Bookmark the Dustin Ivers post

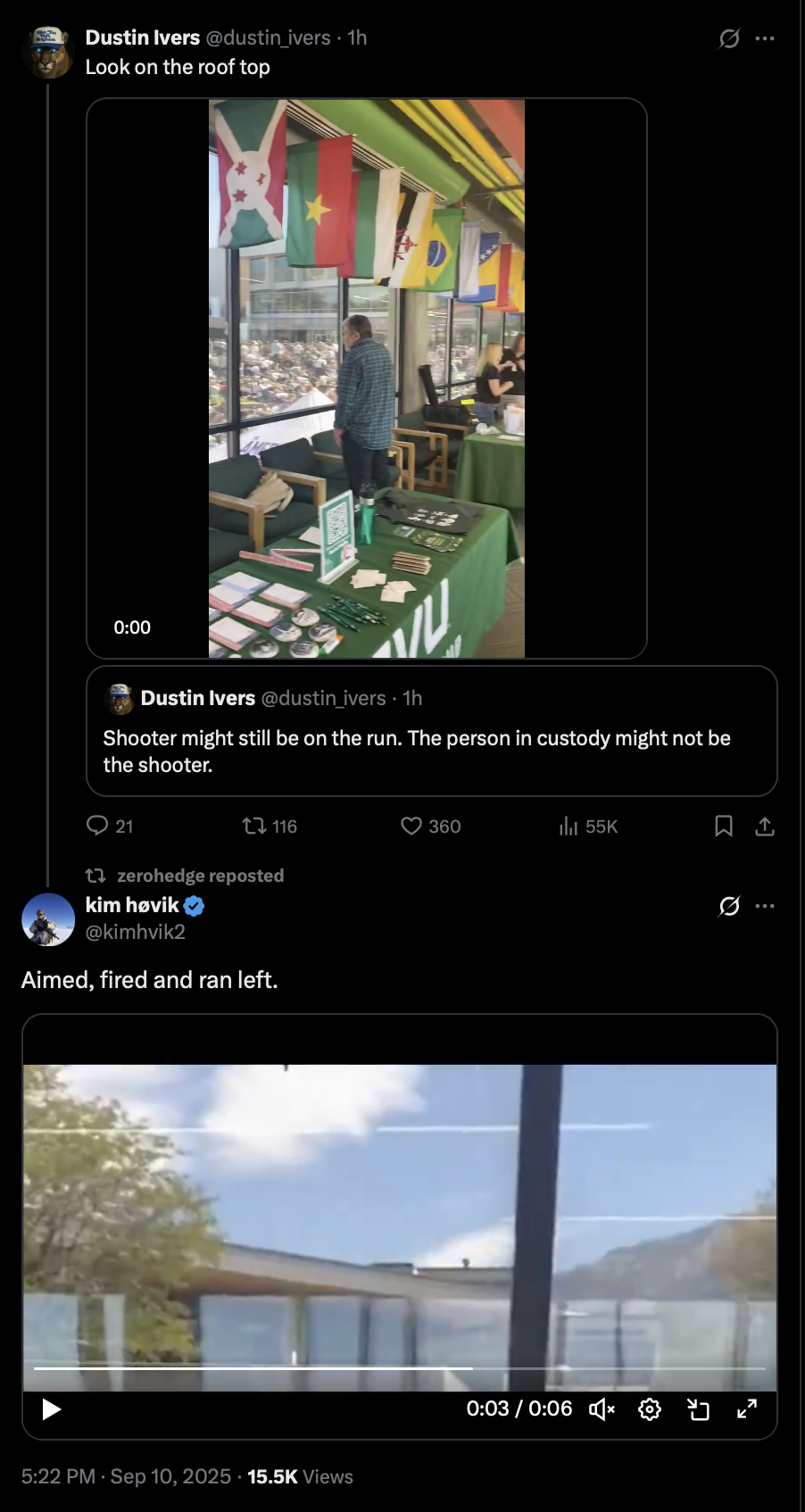[724, 826]
